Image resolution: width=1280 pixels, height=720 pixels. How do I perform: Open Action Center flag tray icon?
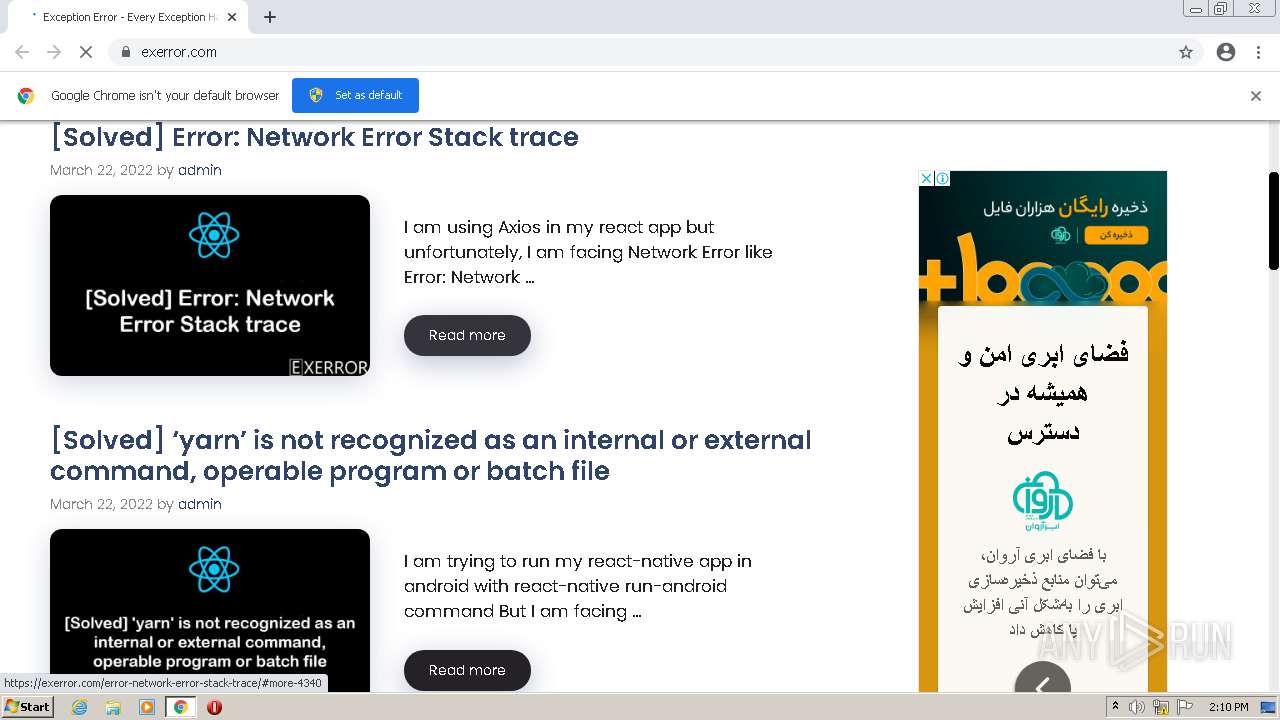1185,707
